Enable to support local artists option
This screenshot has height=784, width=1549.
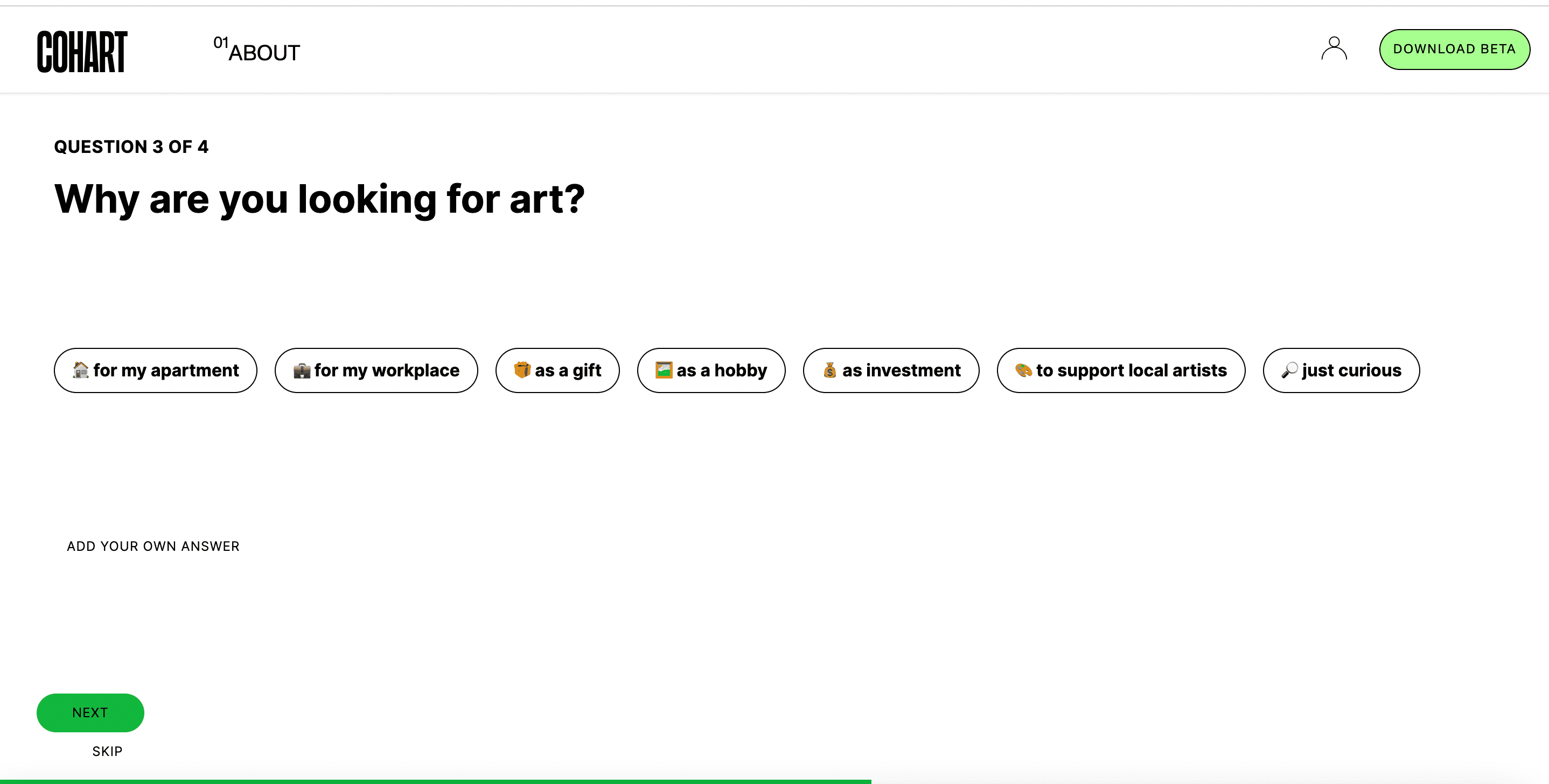point(1120,370)
